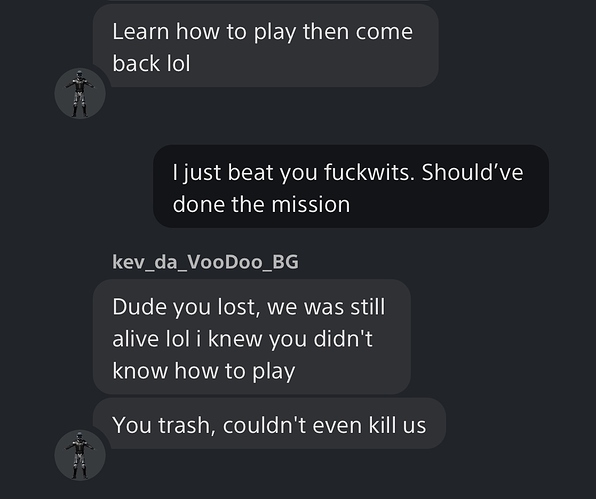Select the "You trash, couldn't even kill us" bubble
The image size is (596, 499).
click(x=269, y=423)
